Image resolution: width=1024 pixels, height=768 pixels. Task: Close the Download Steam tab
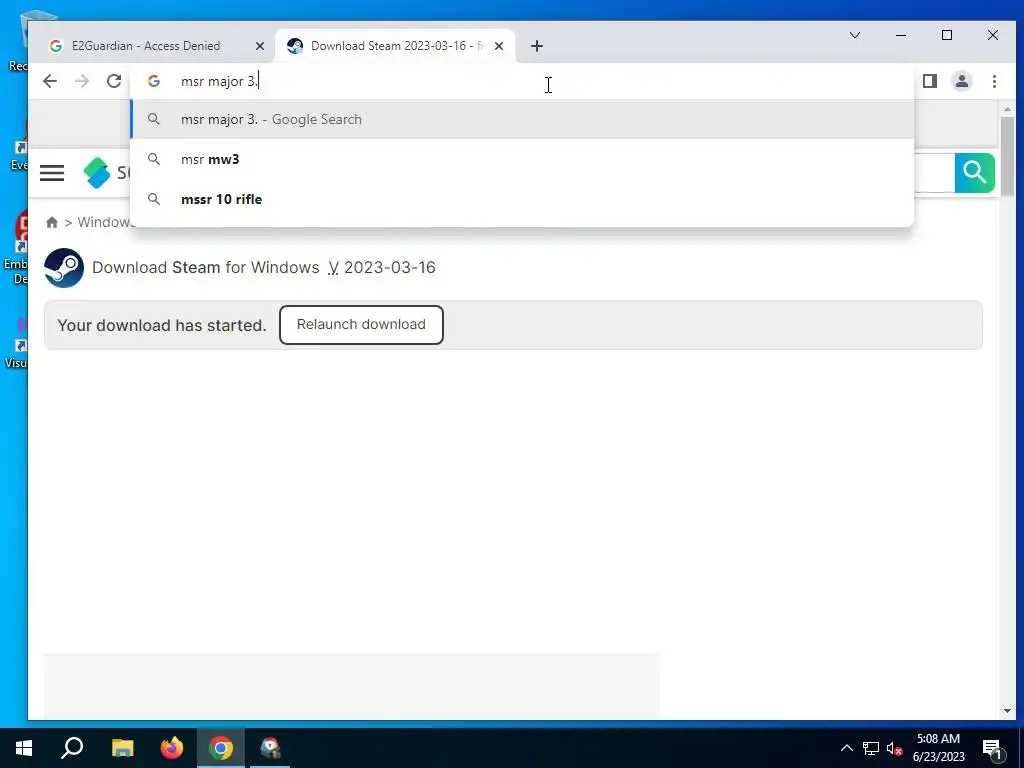[499, 46]
